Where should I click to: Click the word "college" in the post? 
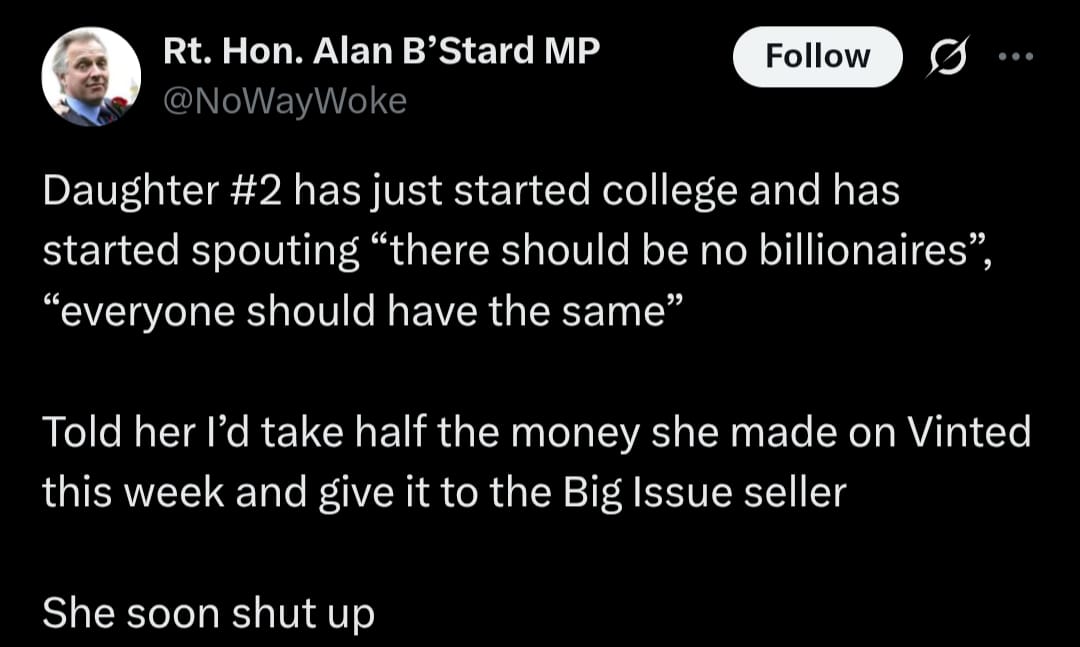tap(669, 192)
